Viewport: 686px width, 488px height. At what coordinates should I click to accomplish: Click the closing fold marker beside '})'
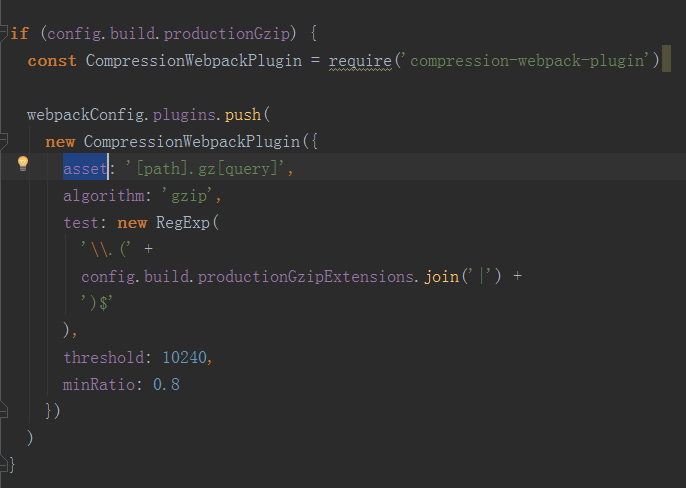pos(4,411)
